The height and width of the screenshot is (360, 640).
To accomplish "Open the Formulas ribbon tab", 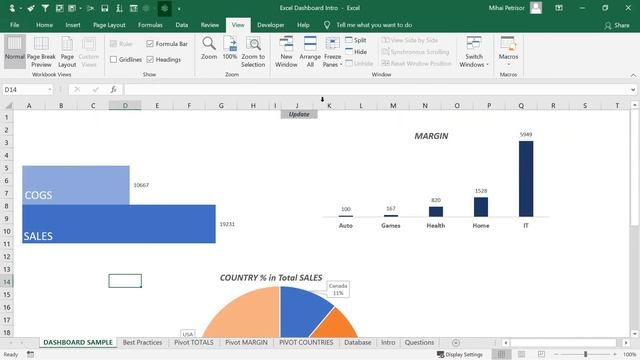I will 150,25.
